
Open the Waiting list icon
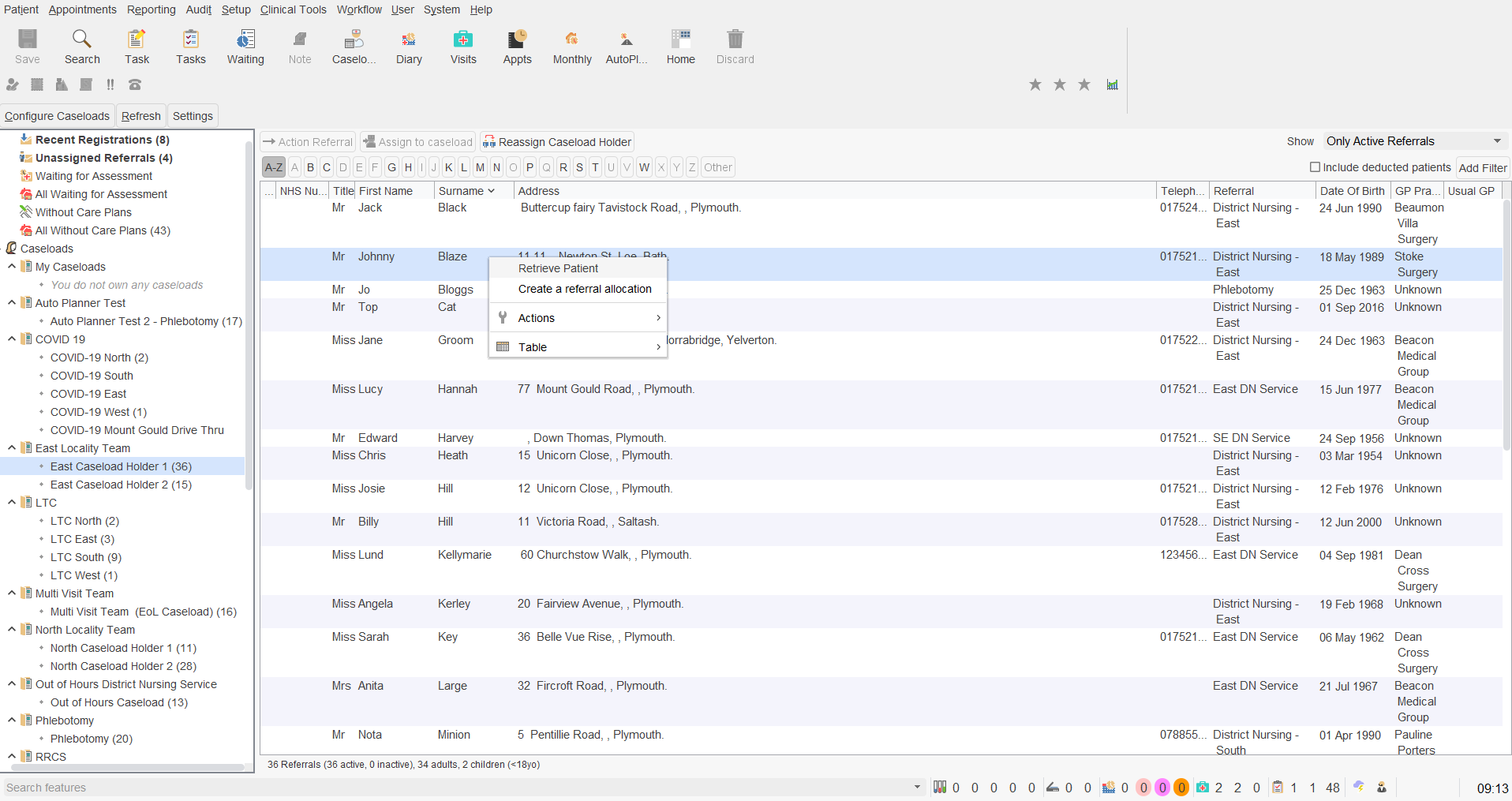point(245,47)
